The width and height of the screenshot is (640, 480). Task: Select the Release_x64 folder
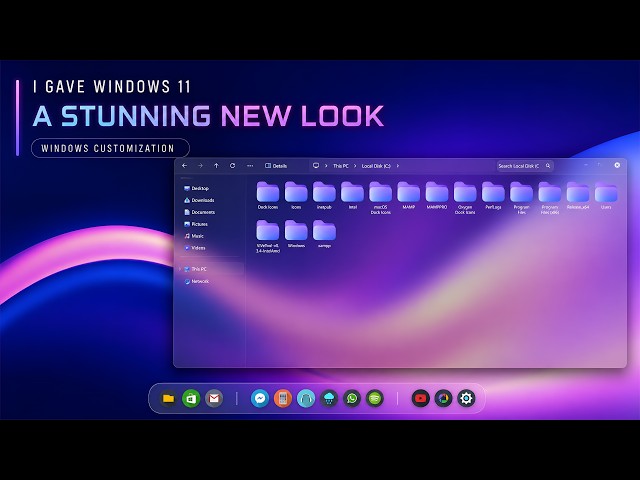578,196
